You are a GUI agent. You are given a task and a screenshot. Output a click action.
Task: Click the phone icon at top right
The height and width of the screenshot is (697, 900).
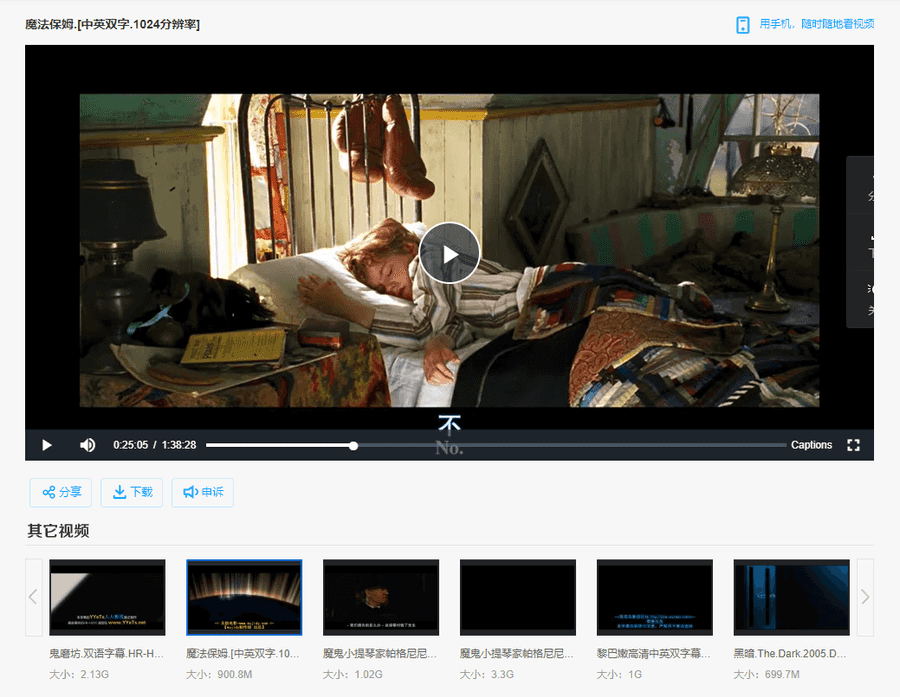[743, 25]
